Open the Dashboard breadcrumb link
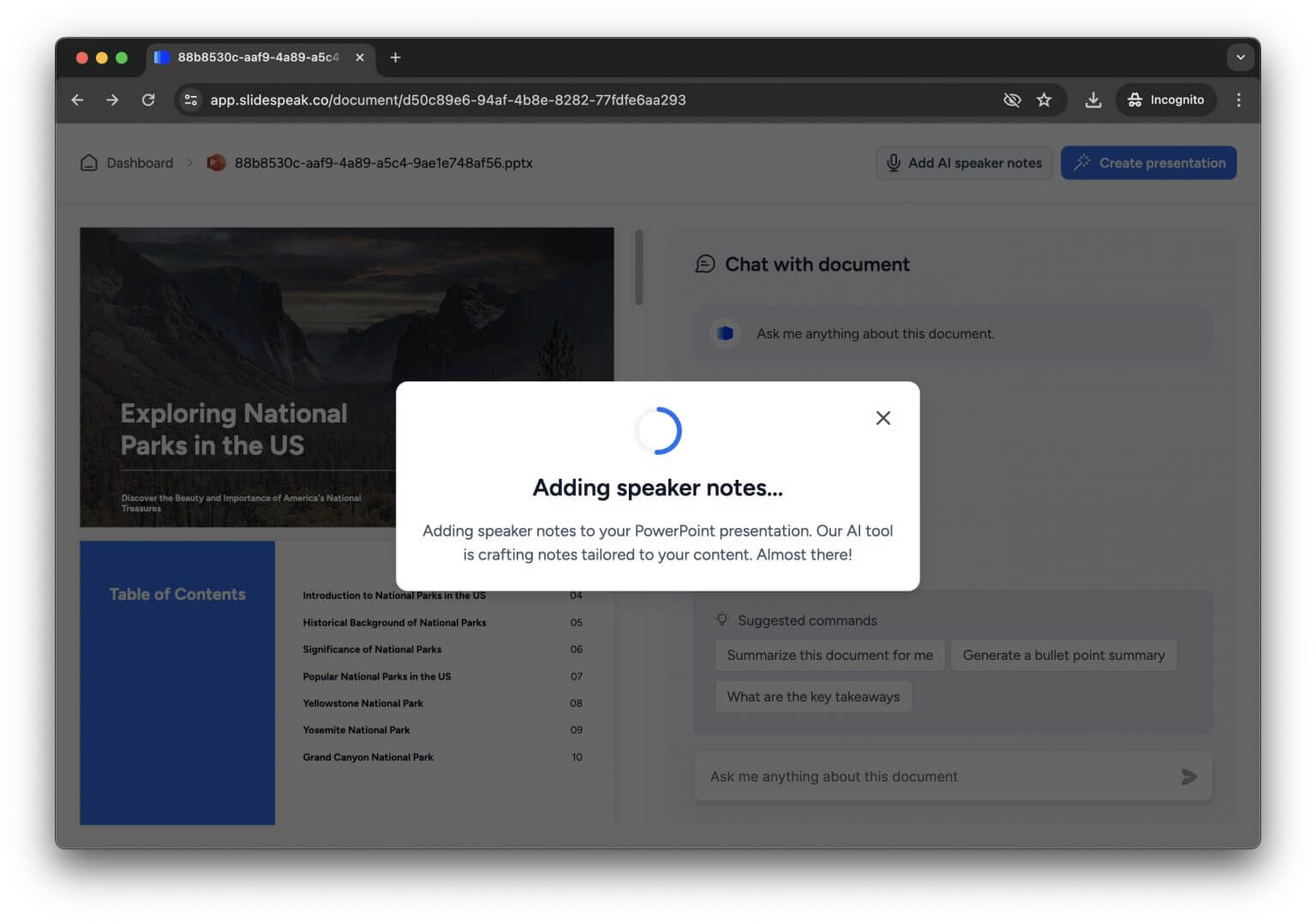The width and height of the screenshot is (1316, 922). click(x=140, y=162)
